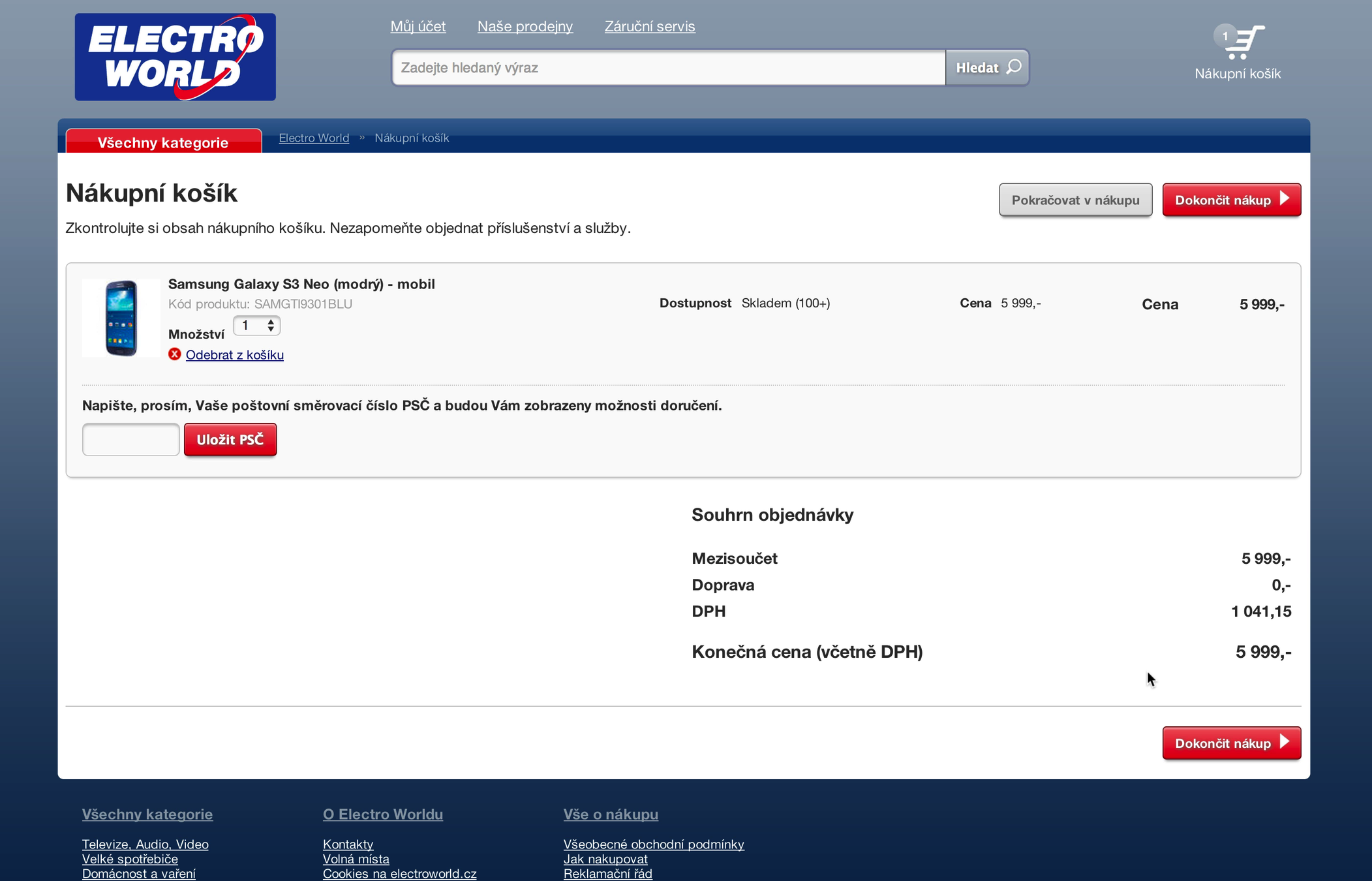Screen dimensions: 1372x881
Task: Open the Množství quantity dropdown
Action: tap(257, 326)
